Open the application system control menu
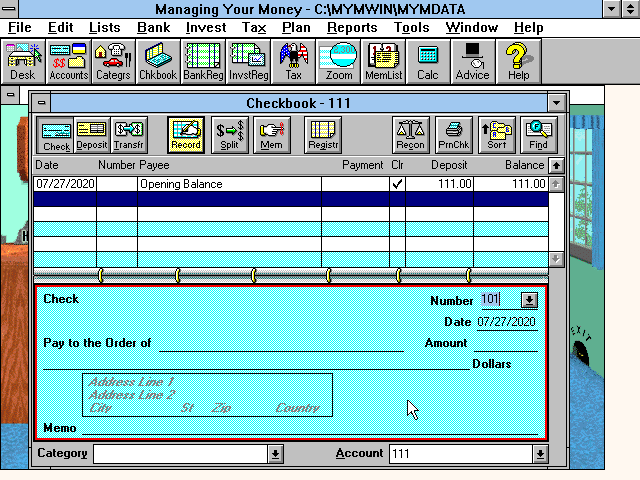The image size is (640, 480). (9, 9)
